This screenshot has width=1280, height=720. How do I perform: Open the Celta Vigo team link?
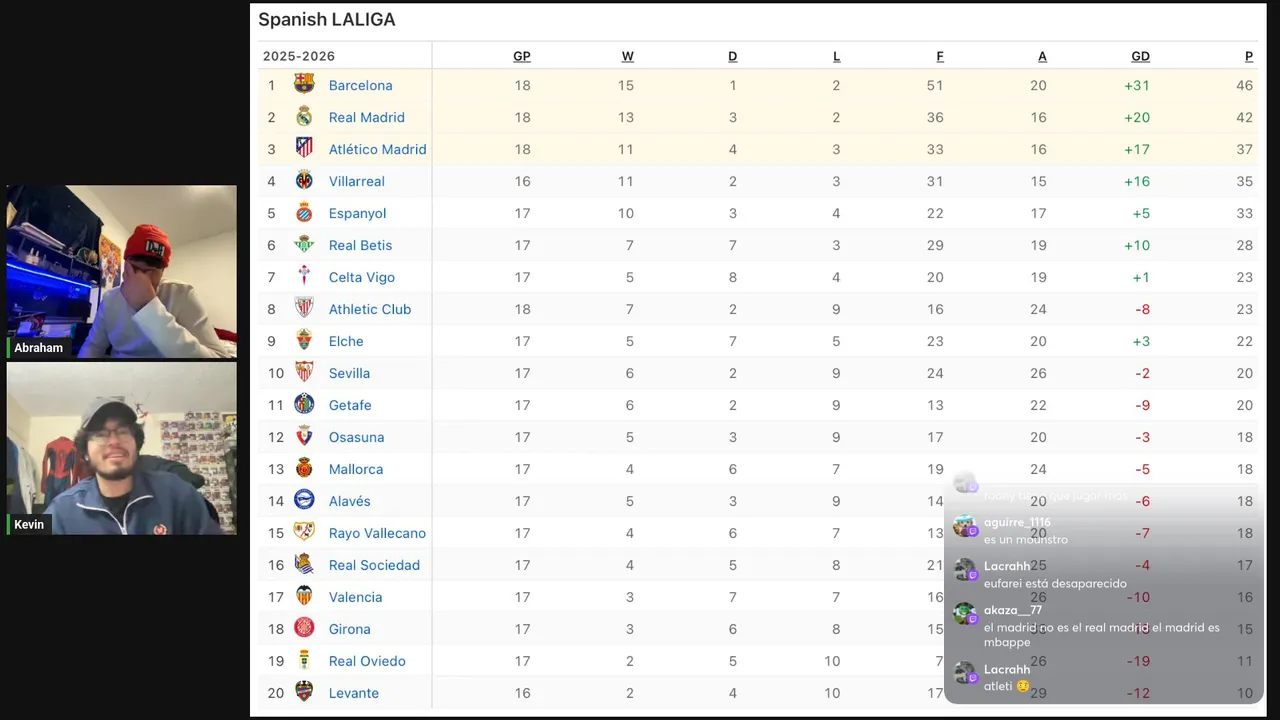coord(361,277)
